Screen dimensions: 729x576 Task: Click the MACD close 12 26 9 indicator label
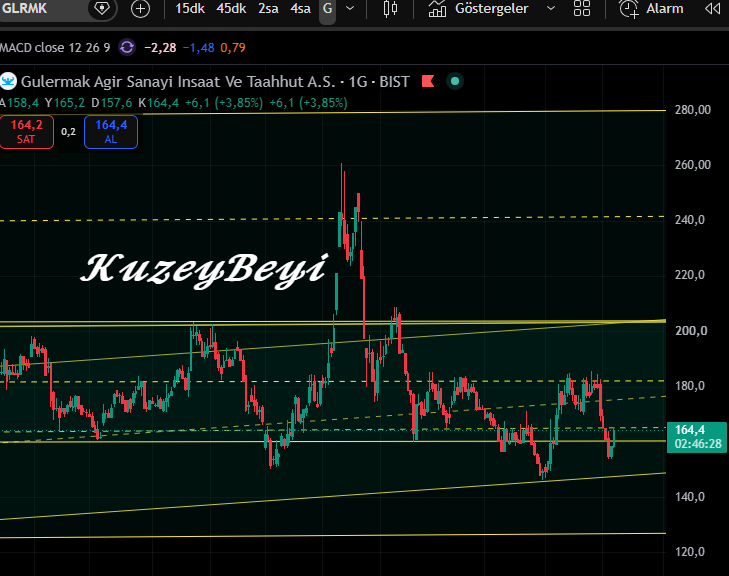tap(55, 48)
